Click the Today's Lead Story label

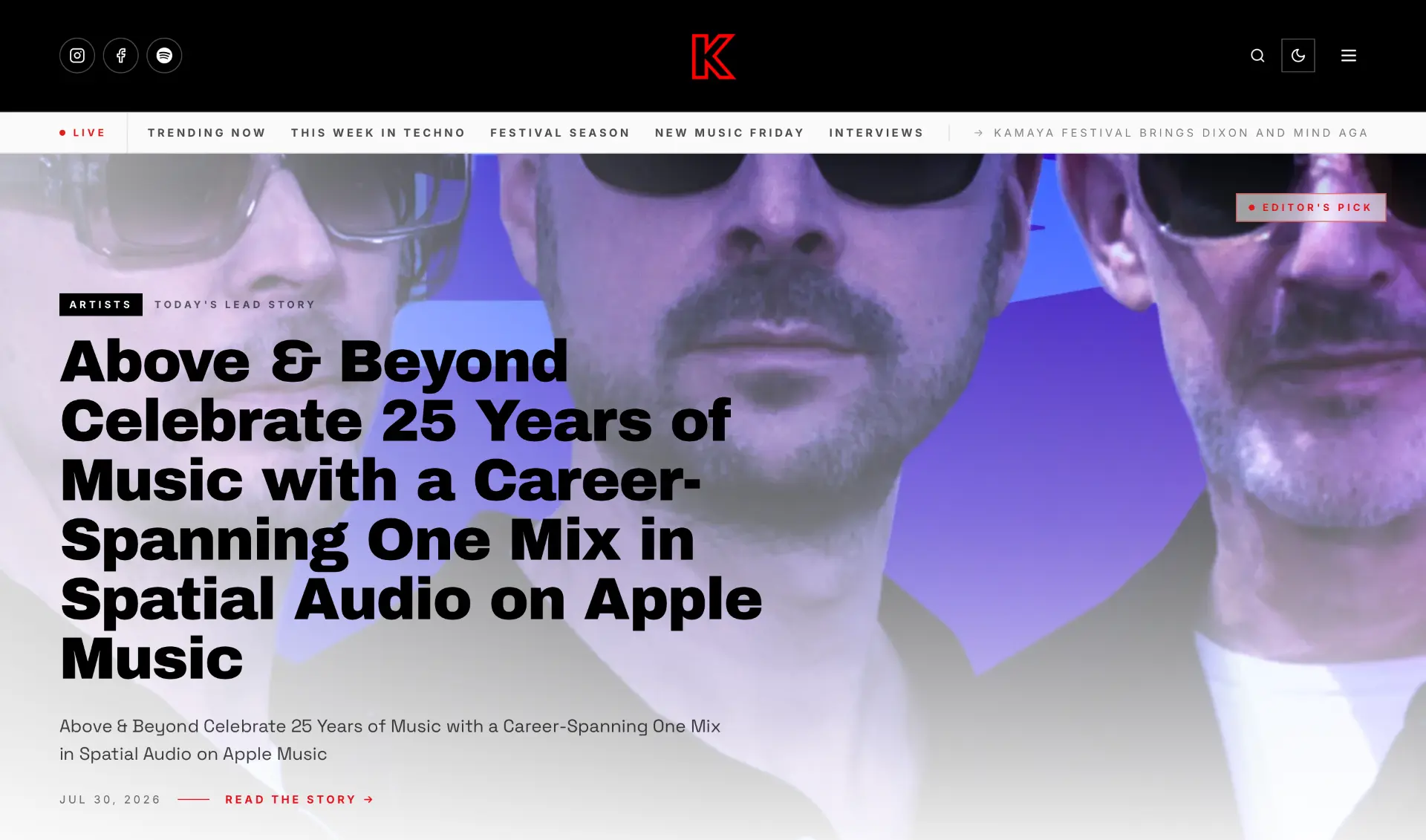coord(235,305)
